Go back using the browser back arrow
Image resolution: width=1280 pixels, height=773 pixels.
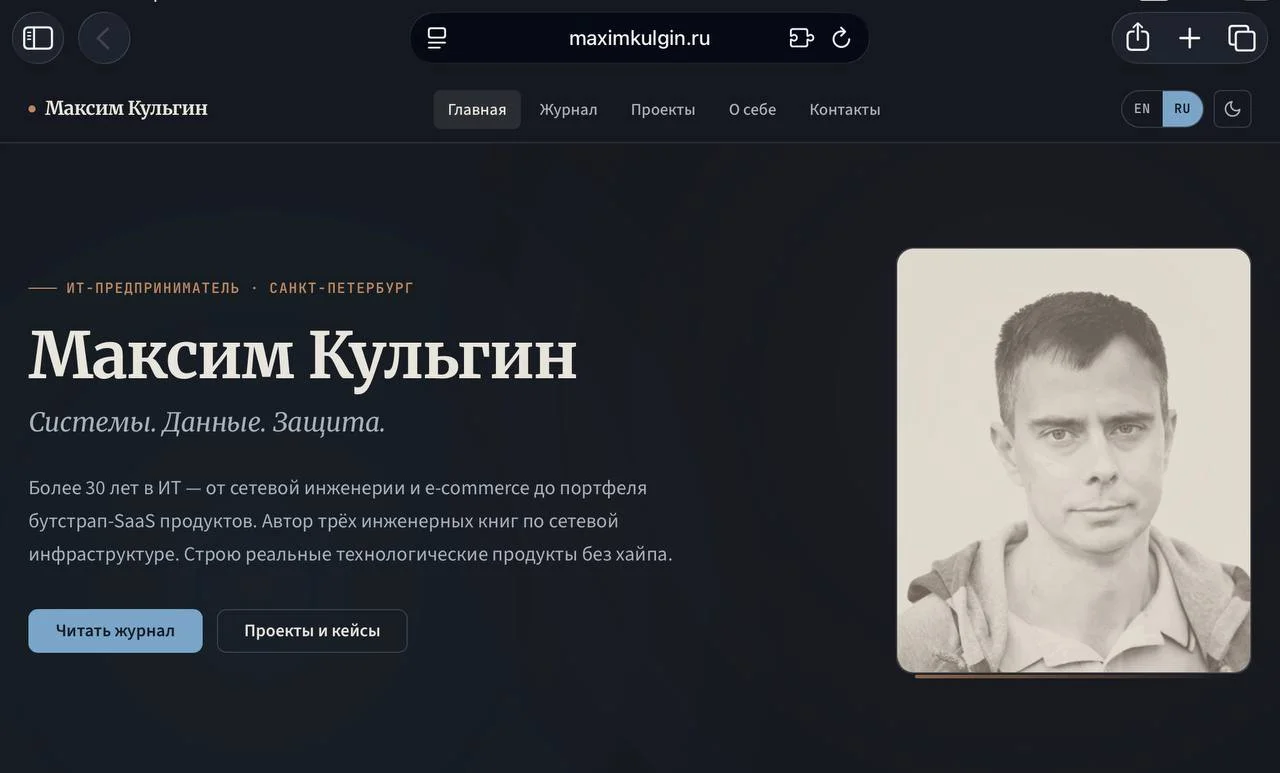pos(104,38)
